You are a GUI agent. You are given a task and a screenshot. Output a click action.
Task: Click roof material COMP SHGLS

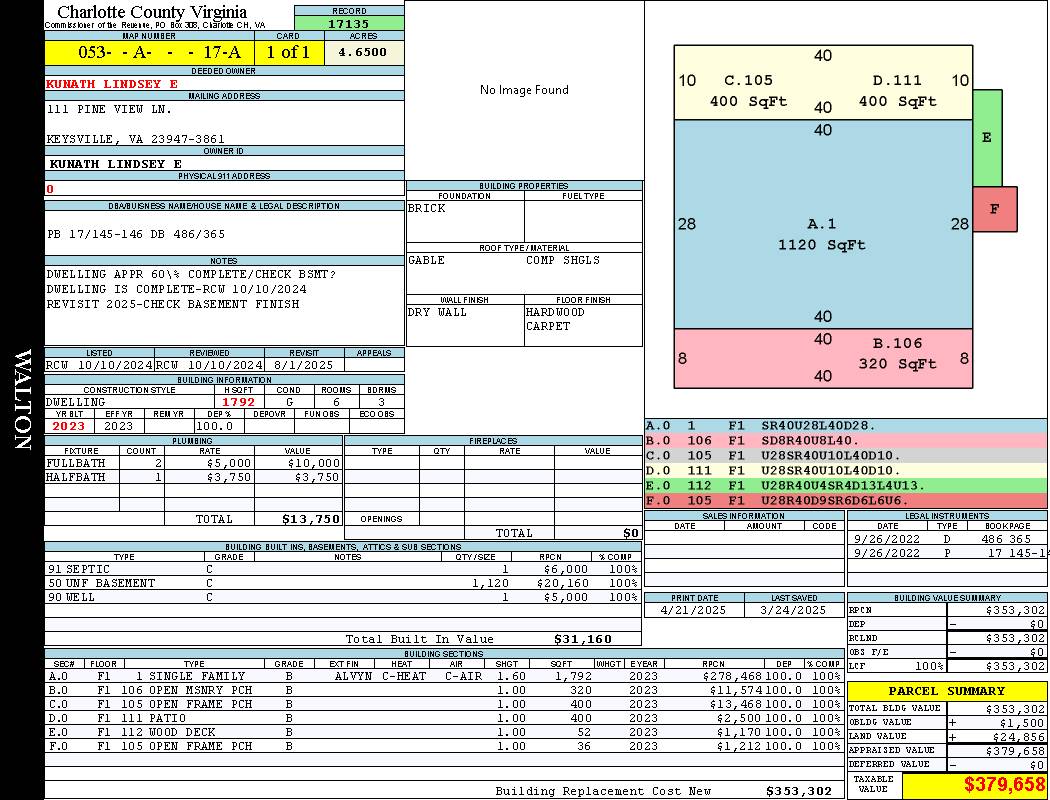(562, 260)
